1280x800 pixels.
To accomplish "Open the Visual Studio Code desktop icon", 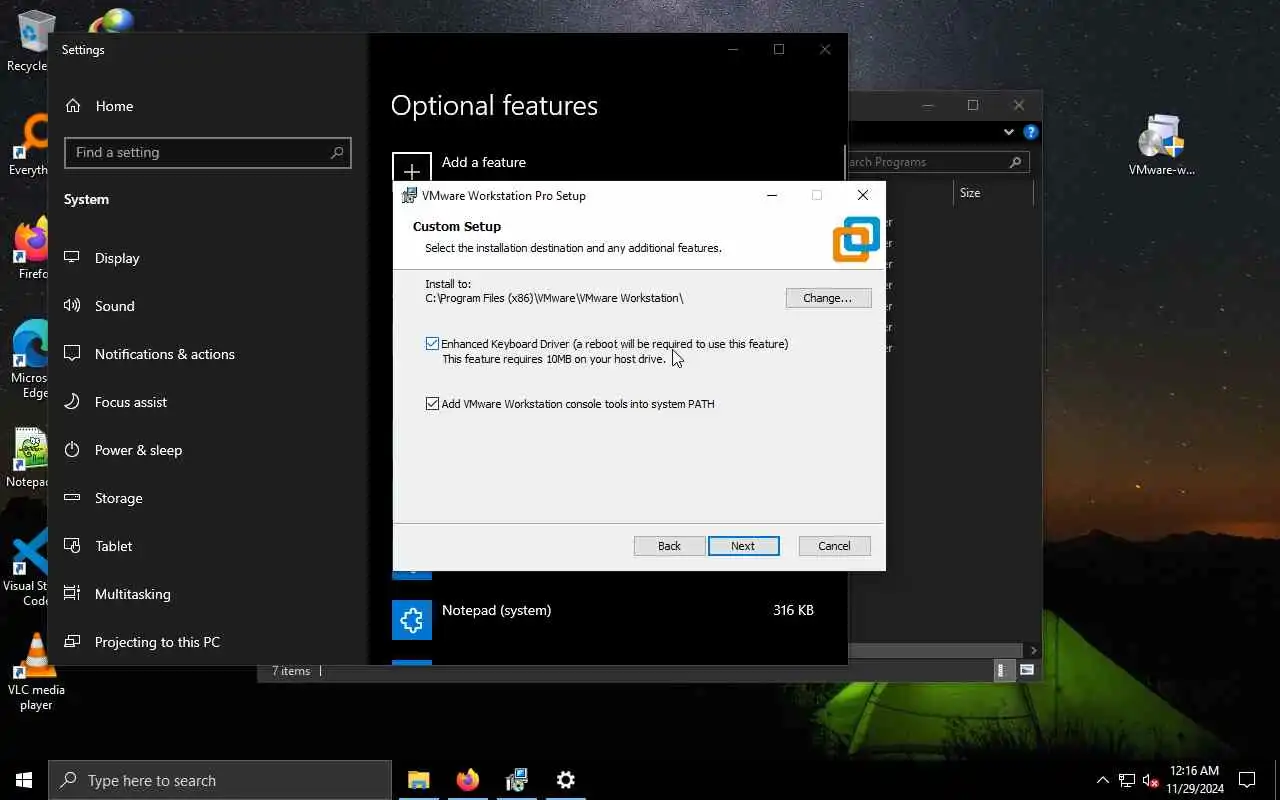I will click(28, 568).
